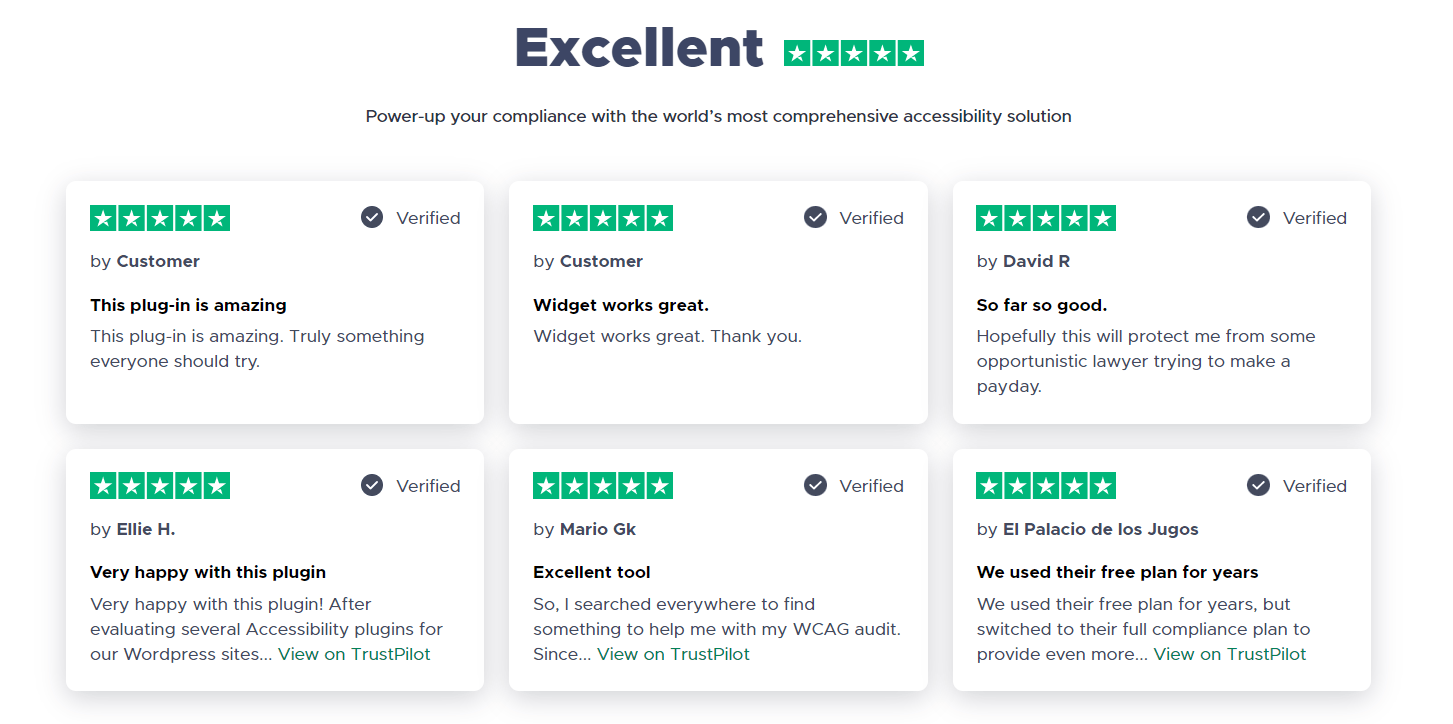The width and height of the screenshot is (1453, 724).
Task: Select reviewer name Ellie H.
Action: pyautogui.click(x=148, y=529)
